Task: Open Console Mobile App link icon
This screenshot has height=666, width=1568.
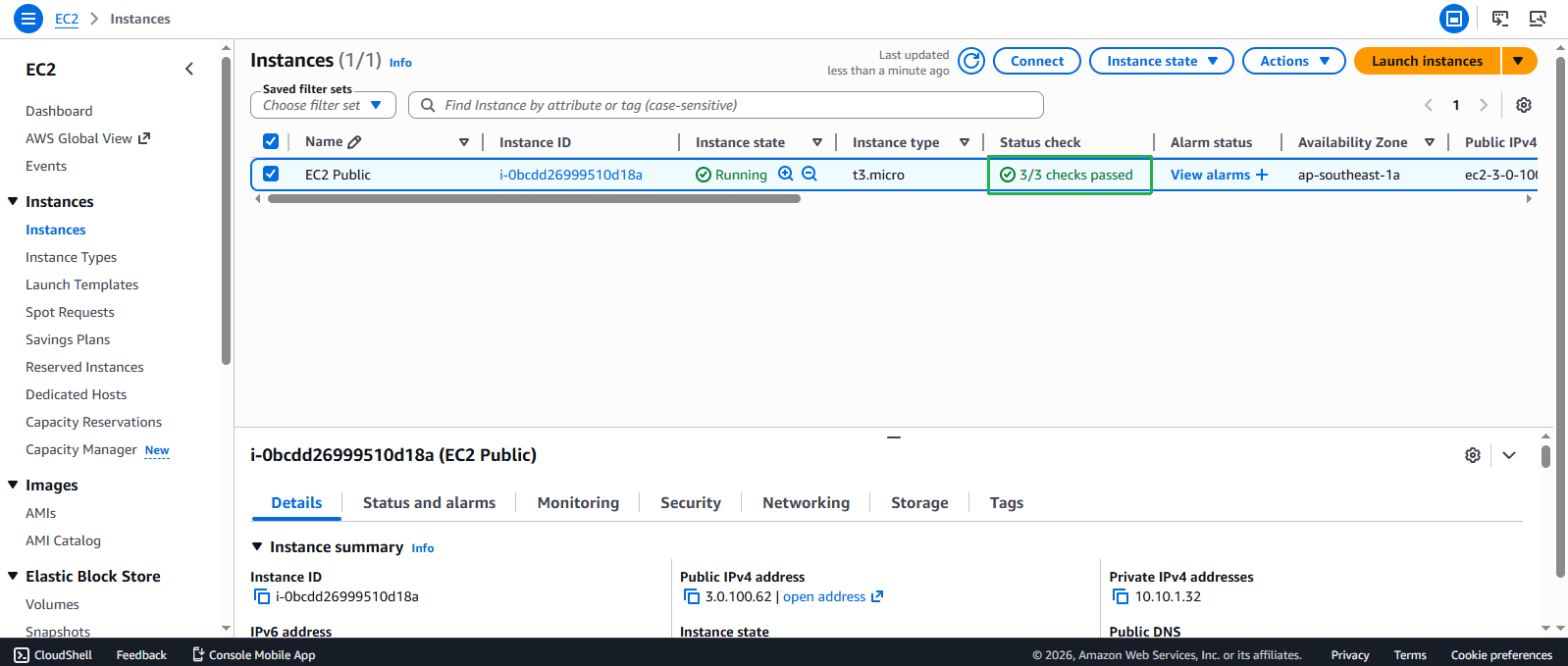Action: pyautogui.click(x=198, y=655)
